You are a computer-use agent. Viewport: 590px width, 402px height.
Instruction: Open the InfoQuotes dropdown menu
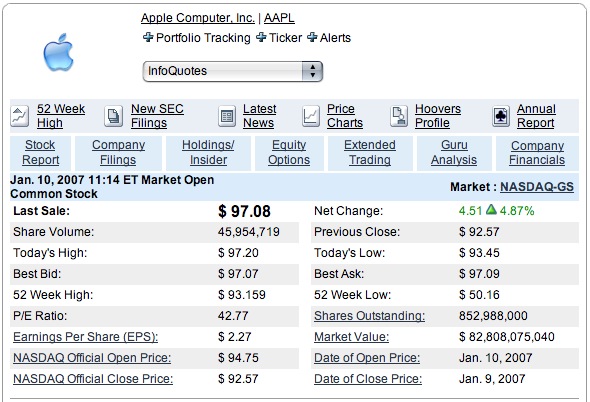[x=233, y=71]
